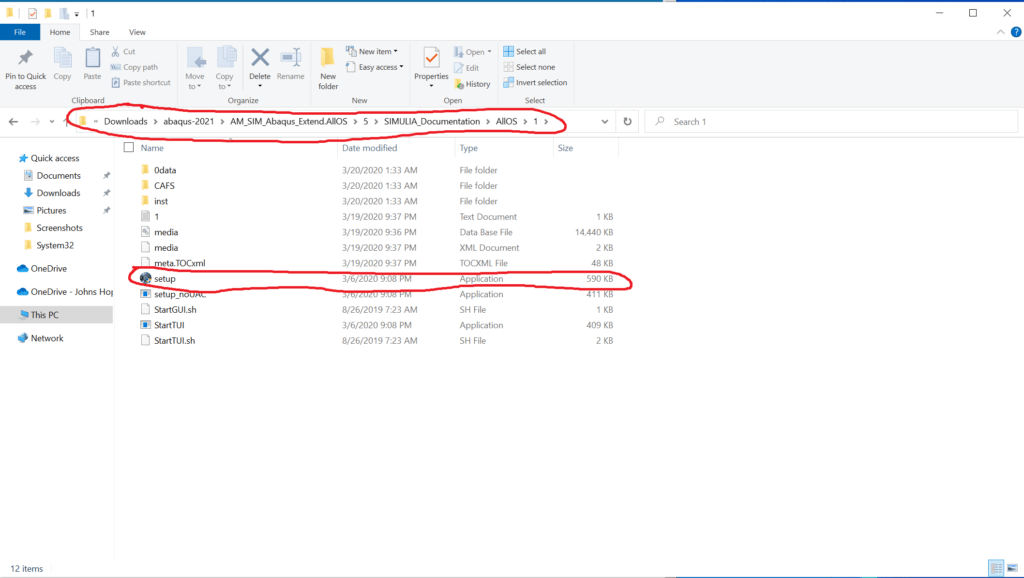Select This PC in navigation pane

[x=44, y=315]
